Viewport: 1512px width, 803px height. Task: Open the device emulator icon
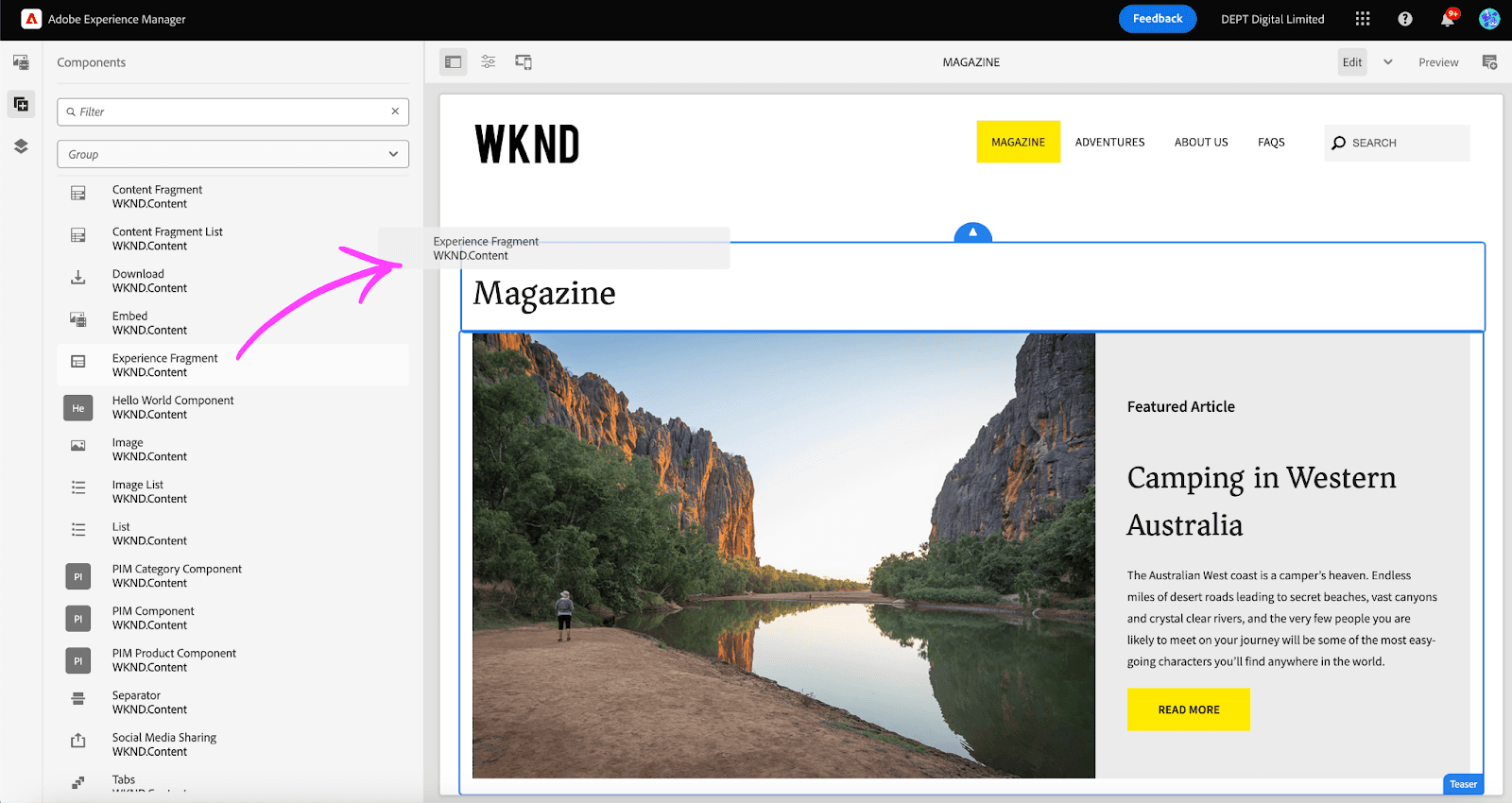524,62
